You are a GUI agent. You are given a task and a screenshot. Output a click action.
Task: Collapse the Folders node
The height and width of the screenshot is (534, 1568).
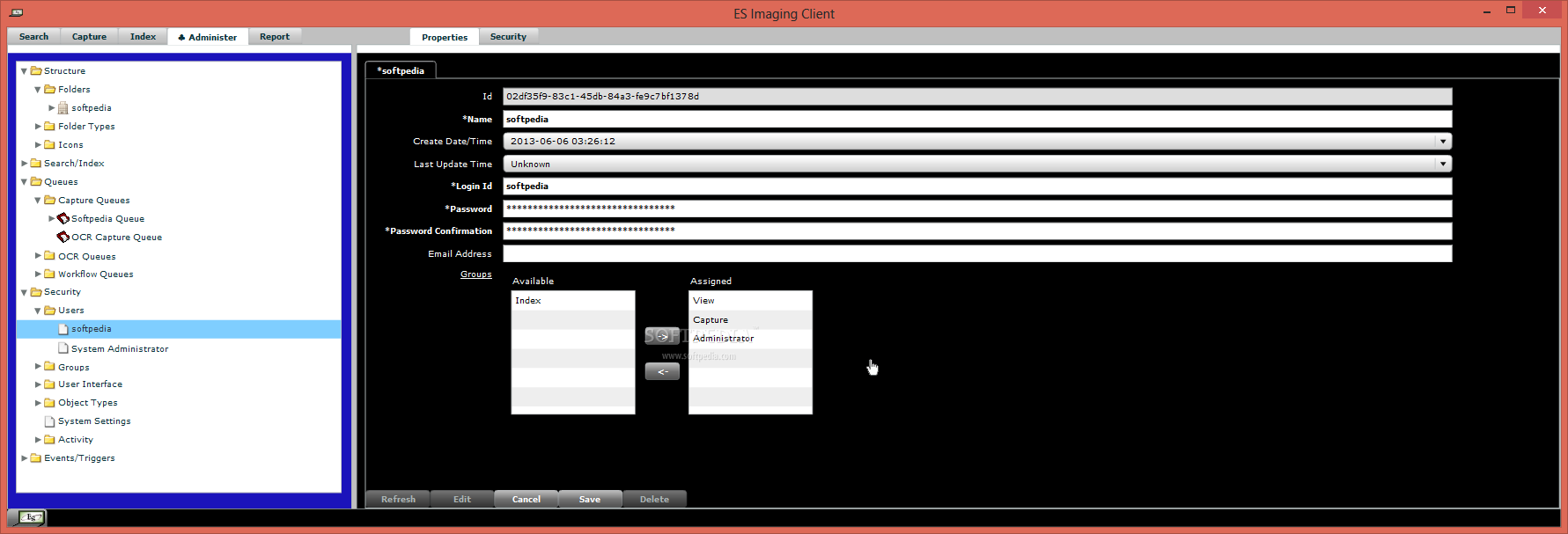tap(38, 90)
